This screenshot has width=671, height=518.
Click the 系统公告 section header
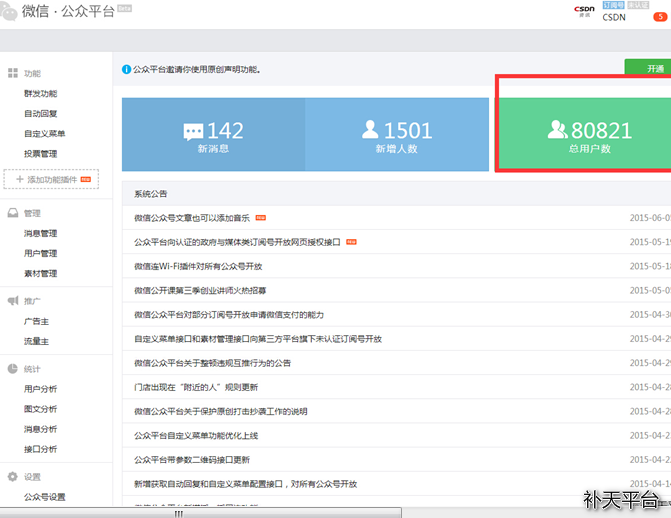(151, 194)
